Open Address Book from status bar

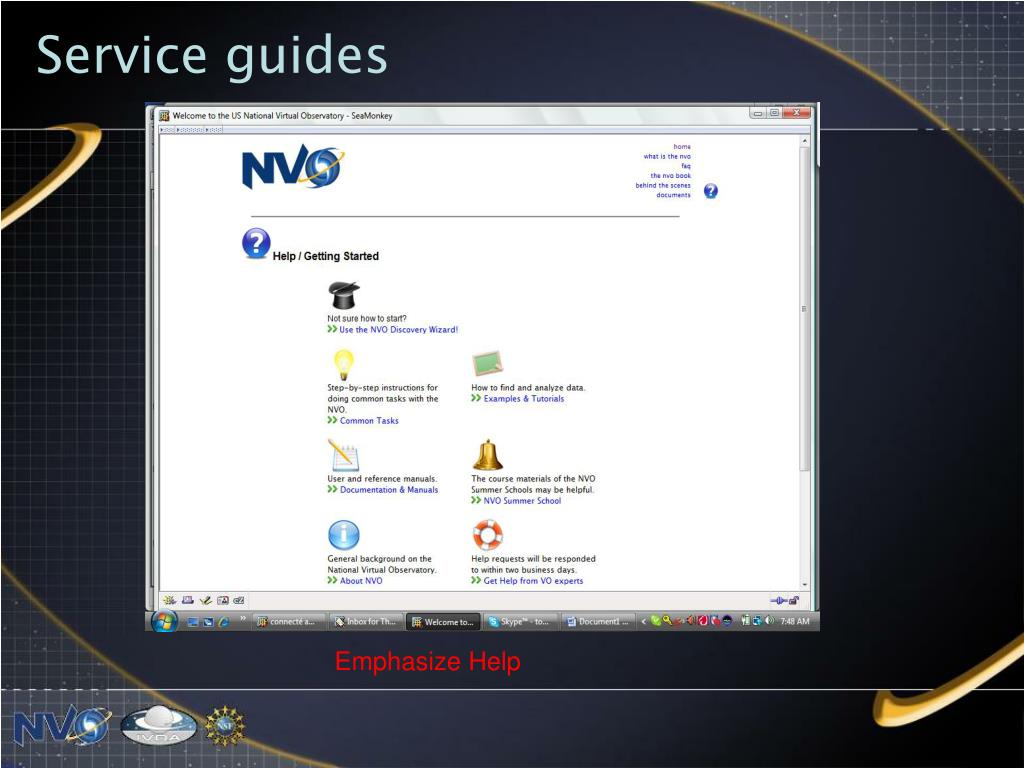tap(223, 600)
